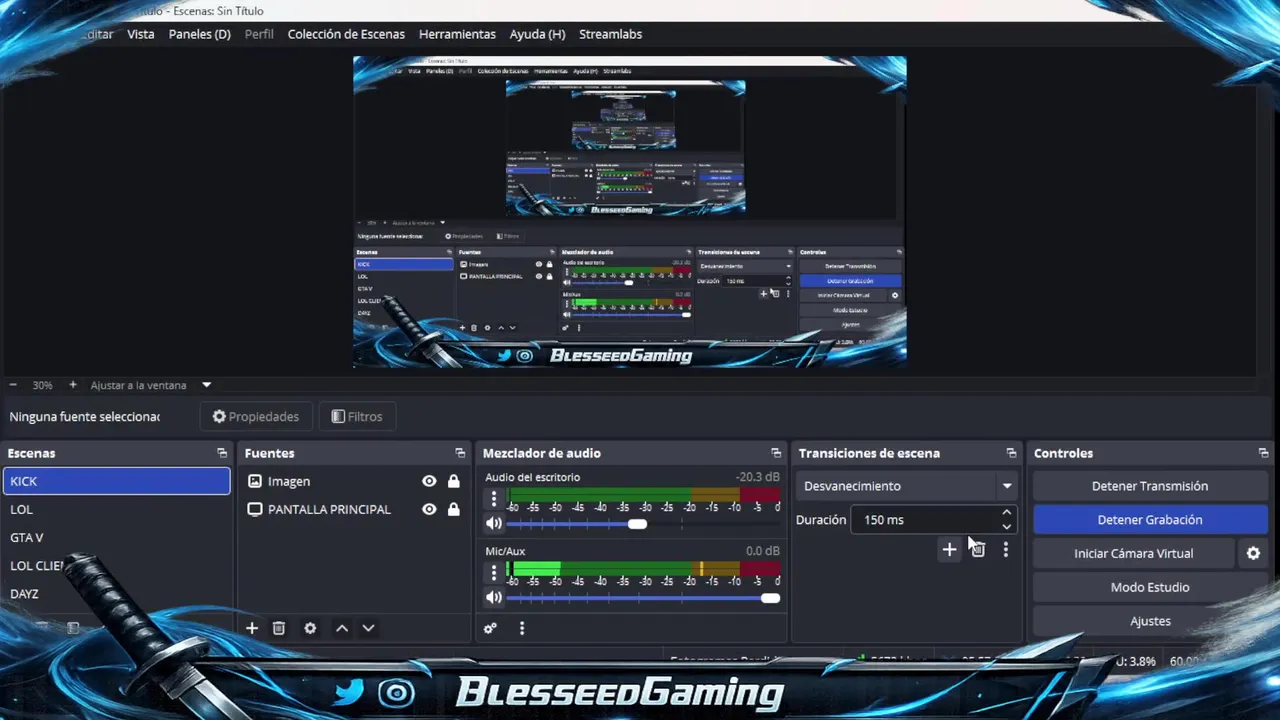Open the Colección de Escenas menu
This screenshot has height=720, width=1280.
point(346,34)
